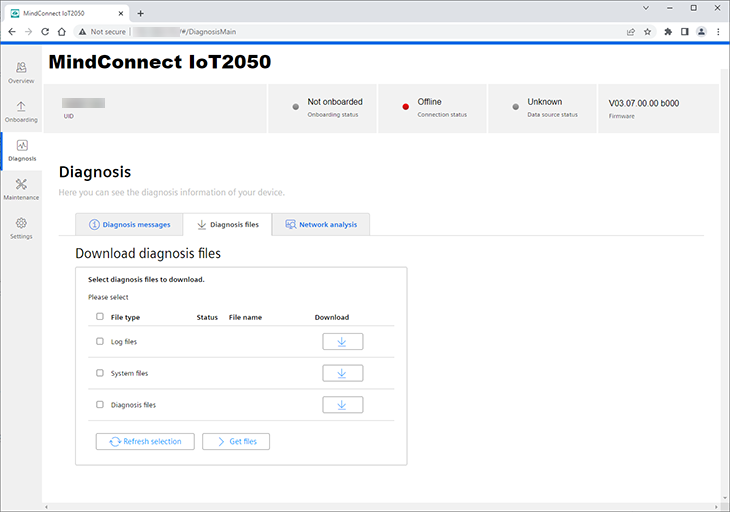Click the firmware version V03.07.00.00 b000
The width and height of the screenshot is (730, 512).
tap(644, 103)
